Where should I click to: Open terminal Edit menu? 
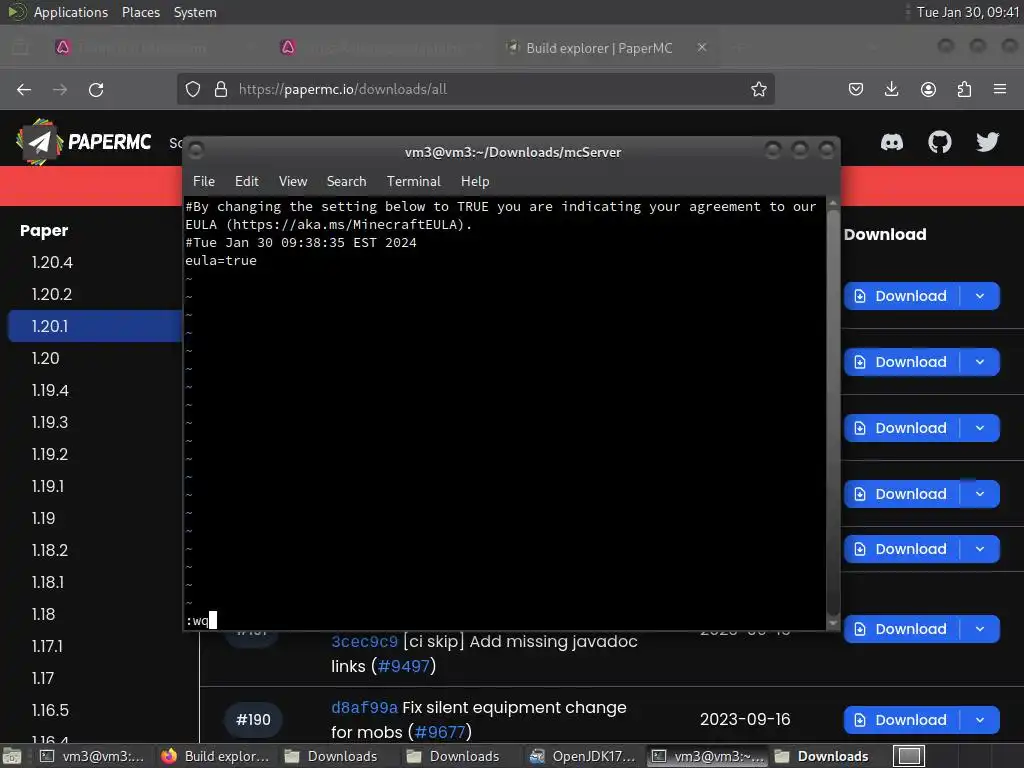coord(246,182)
